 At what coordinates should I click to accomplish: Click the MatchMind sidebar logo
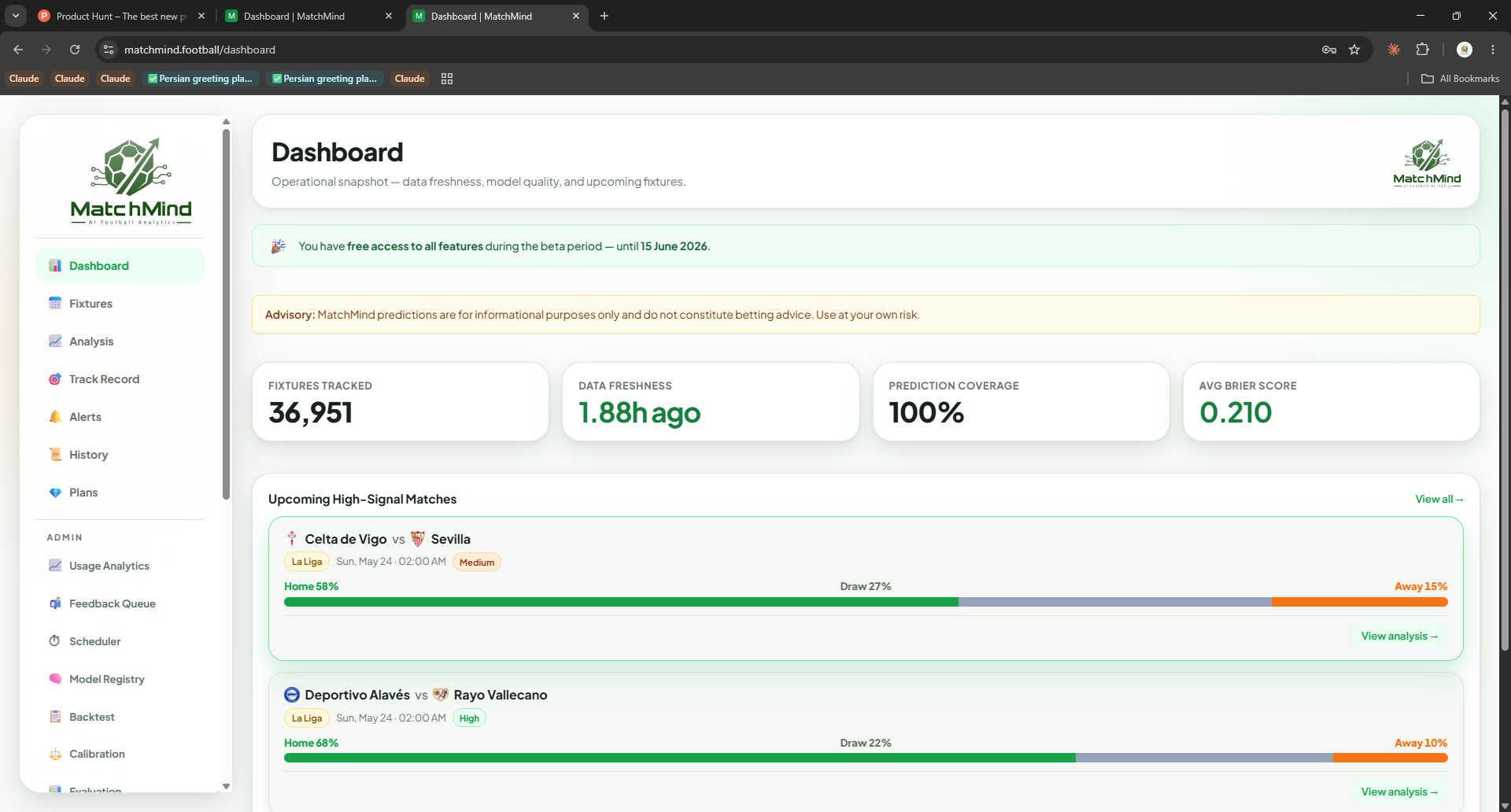[131, 182]
